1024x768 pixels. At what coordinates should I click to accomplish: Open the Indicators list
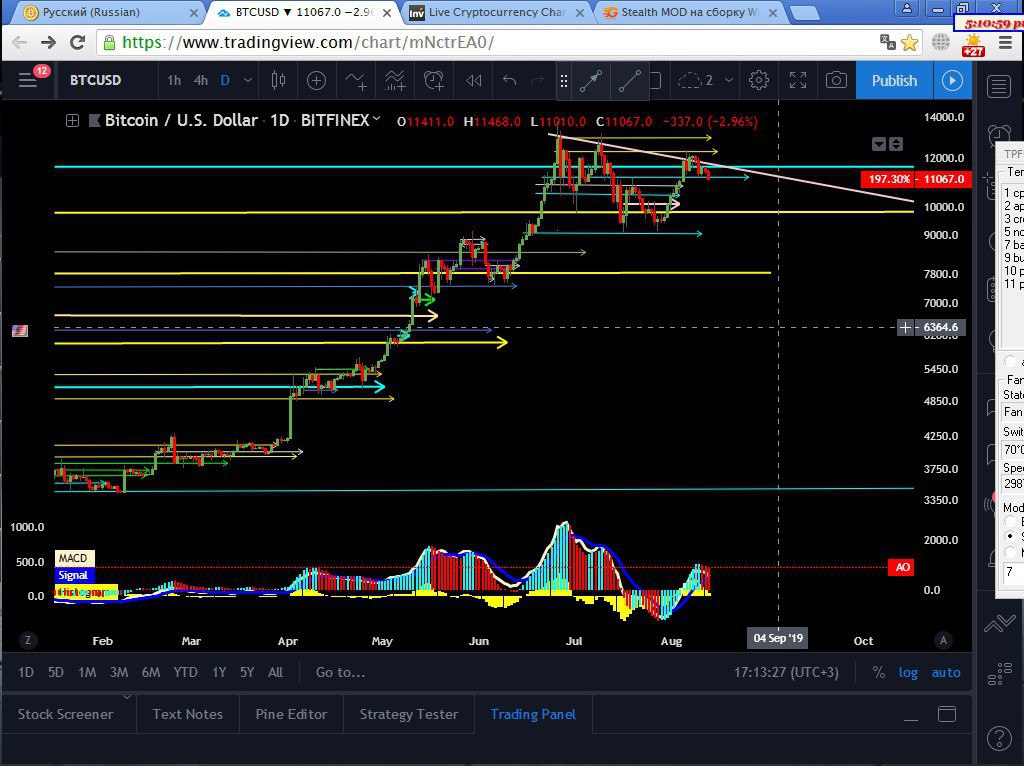point(356,80)
